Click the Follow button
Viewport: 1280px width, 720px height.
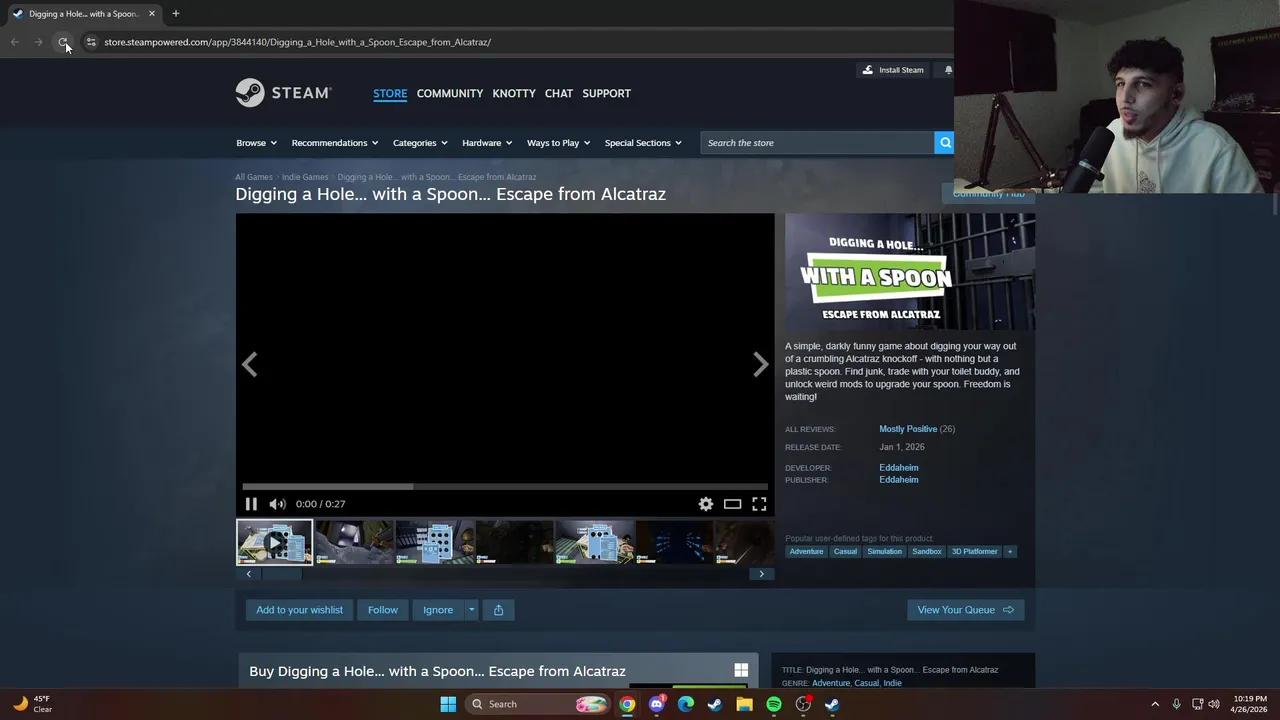[x=382, y=610]
